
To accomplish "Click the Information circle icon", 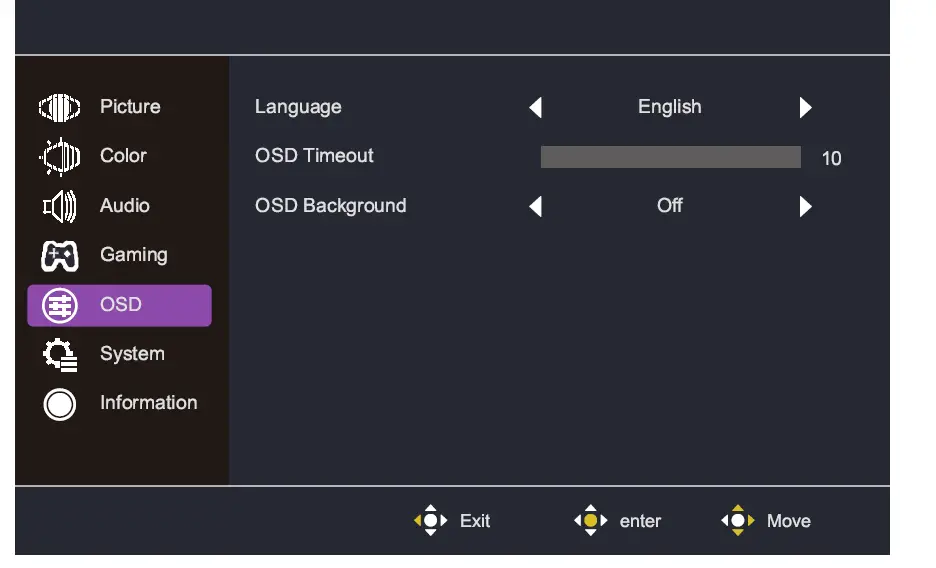I will click(60, 405).
